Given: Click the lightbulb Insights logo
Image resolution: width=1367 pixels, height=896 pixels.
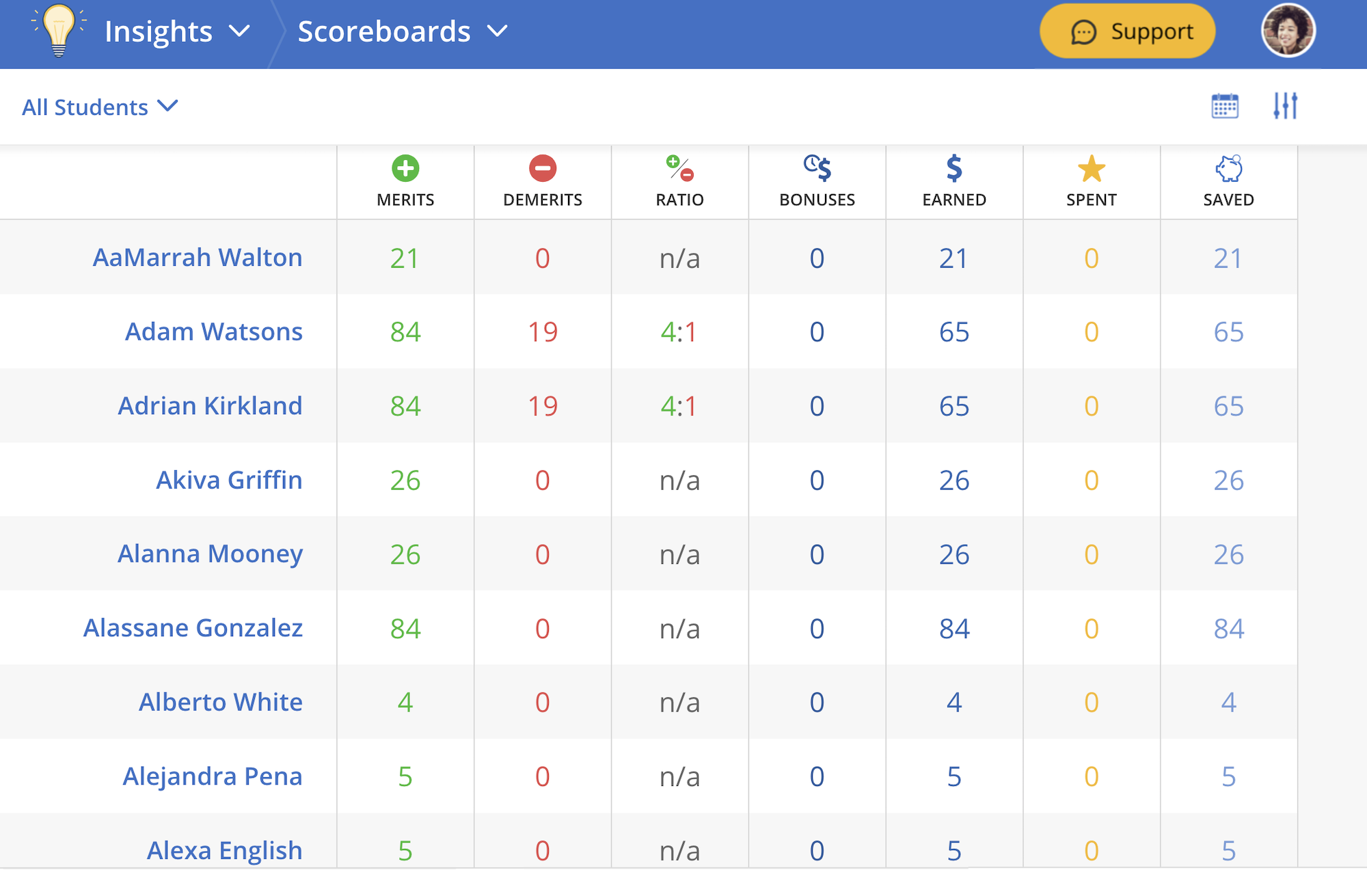Looking at the screenshot, I should 59,30.
